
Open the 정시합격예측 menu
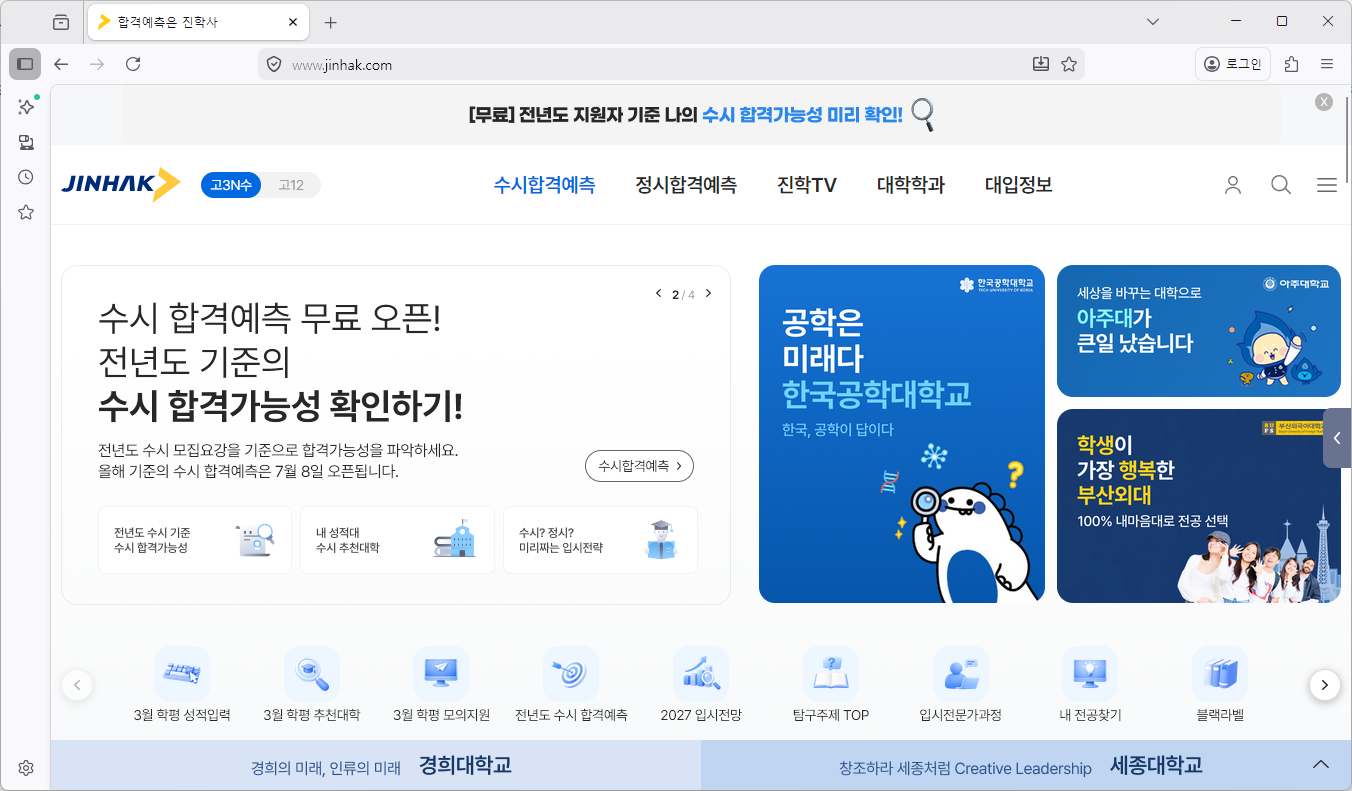(686, 185)
